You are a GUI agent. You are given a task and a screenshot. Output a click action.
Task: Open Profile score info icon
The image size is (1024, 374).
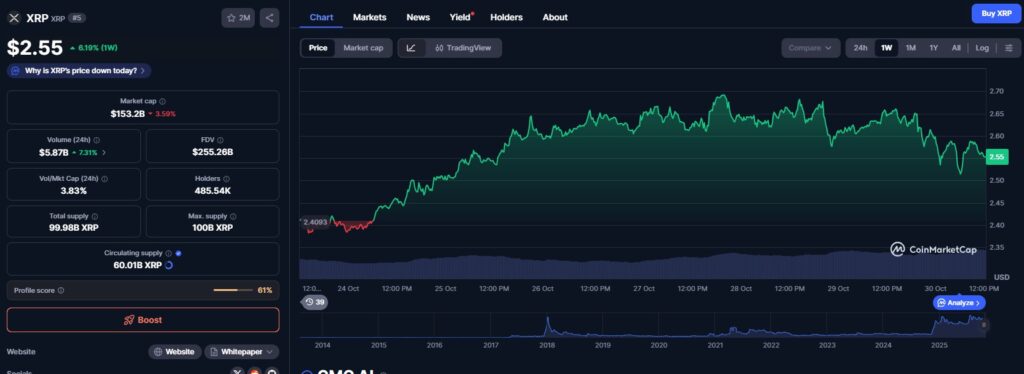pos(61,290)
